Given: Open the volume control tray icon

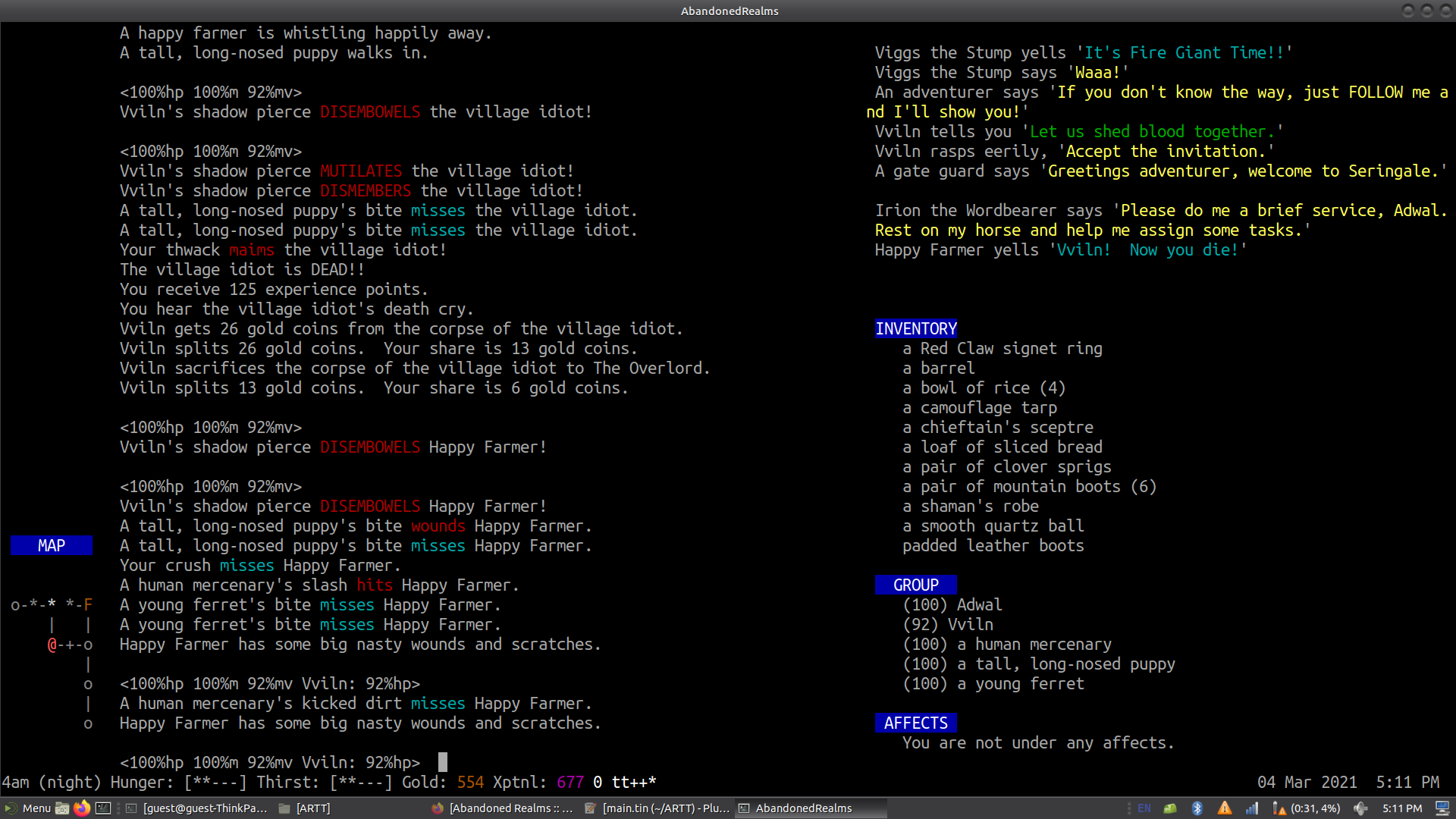Looking at the screenshot, I should point(1360,808).
